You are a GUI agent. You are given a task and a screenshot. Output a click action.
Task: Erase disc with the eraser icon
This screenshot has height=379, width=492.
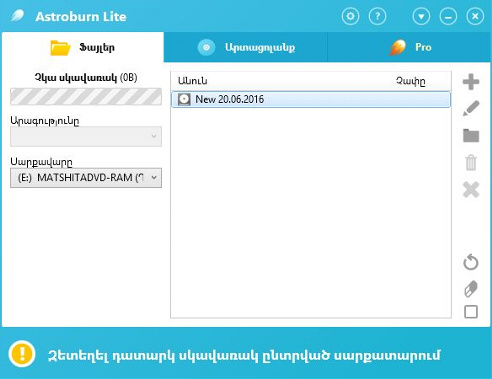(x=471, y=289)
